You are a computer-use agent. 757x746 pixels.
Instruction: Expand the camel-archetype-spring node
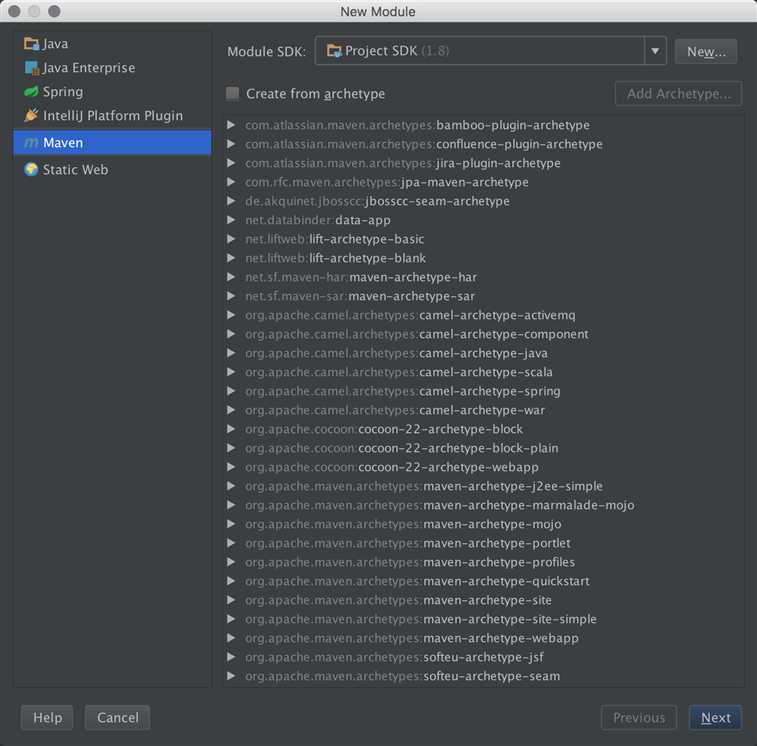[231, 391]
